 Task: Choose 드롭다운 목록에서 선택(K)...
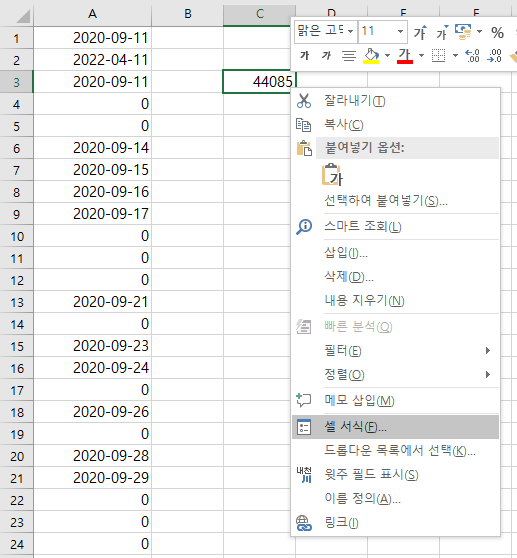(396, 451)
